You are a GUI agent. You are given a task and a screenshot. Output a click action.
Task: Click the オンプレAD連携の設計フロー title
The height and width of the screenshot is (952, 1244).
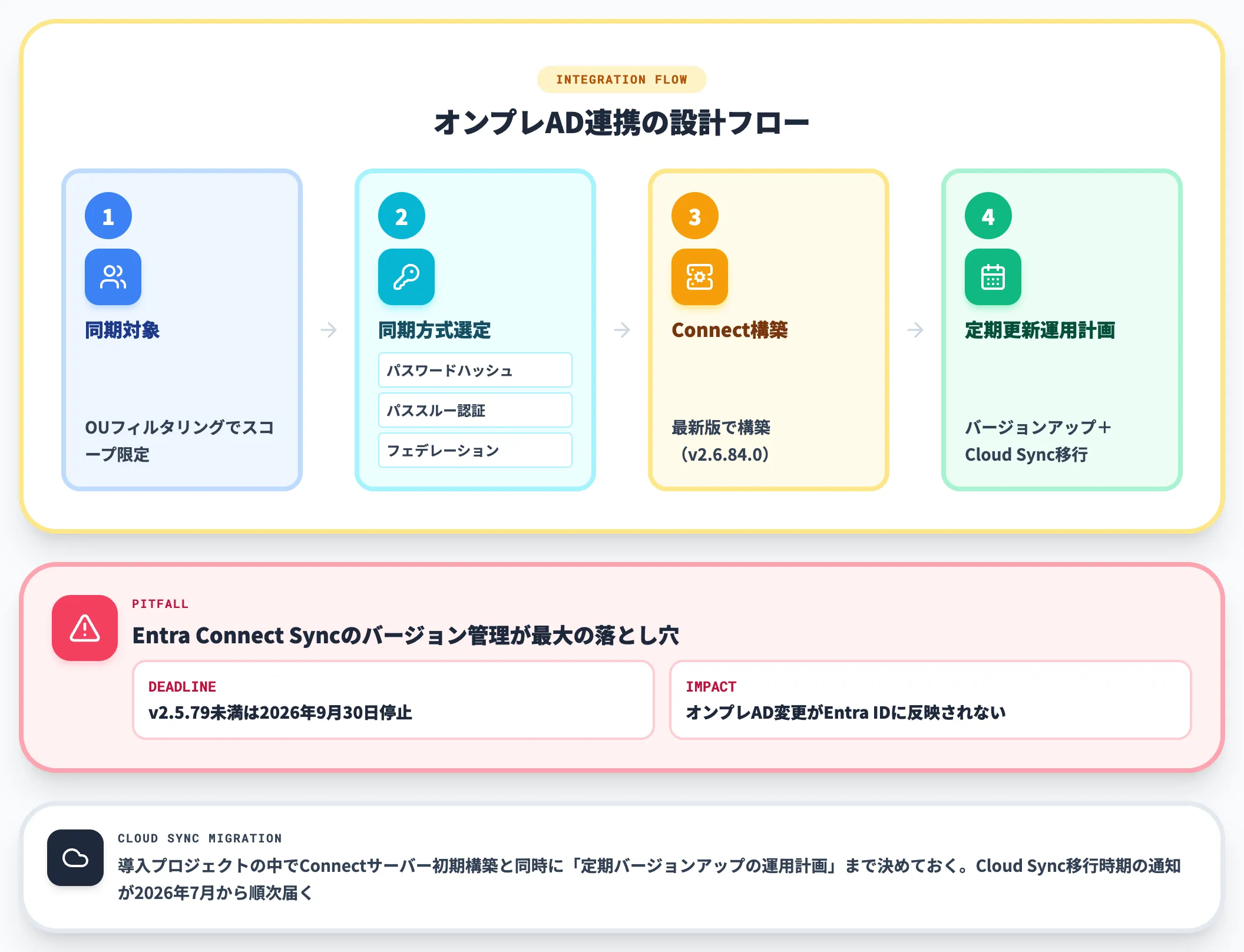[622, 123]
